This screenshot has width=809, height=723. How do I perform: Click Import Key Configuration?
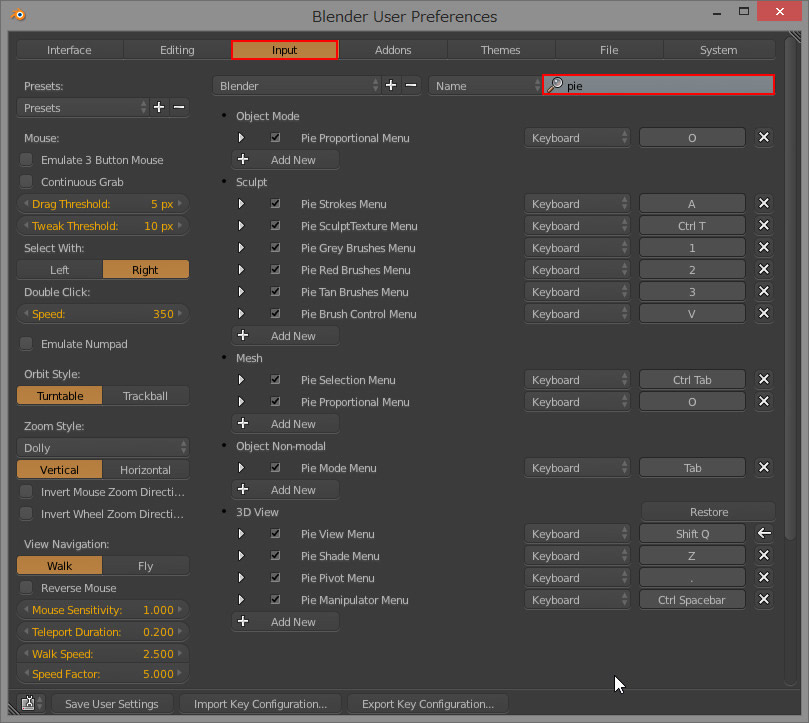pos(261,704)
